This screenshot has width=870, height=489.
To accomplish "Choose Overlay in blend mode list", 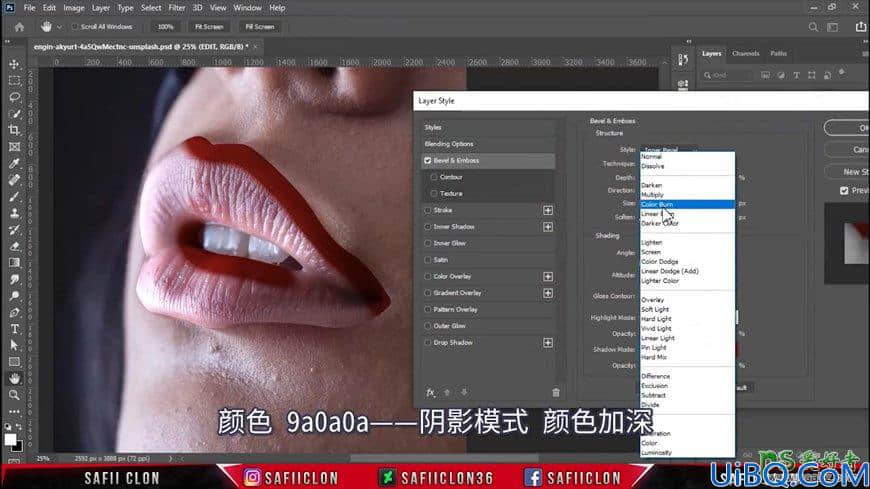I will [x=687, y=300].
